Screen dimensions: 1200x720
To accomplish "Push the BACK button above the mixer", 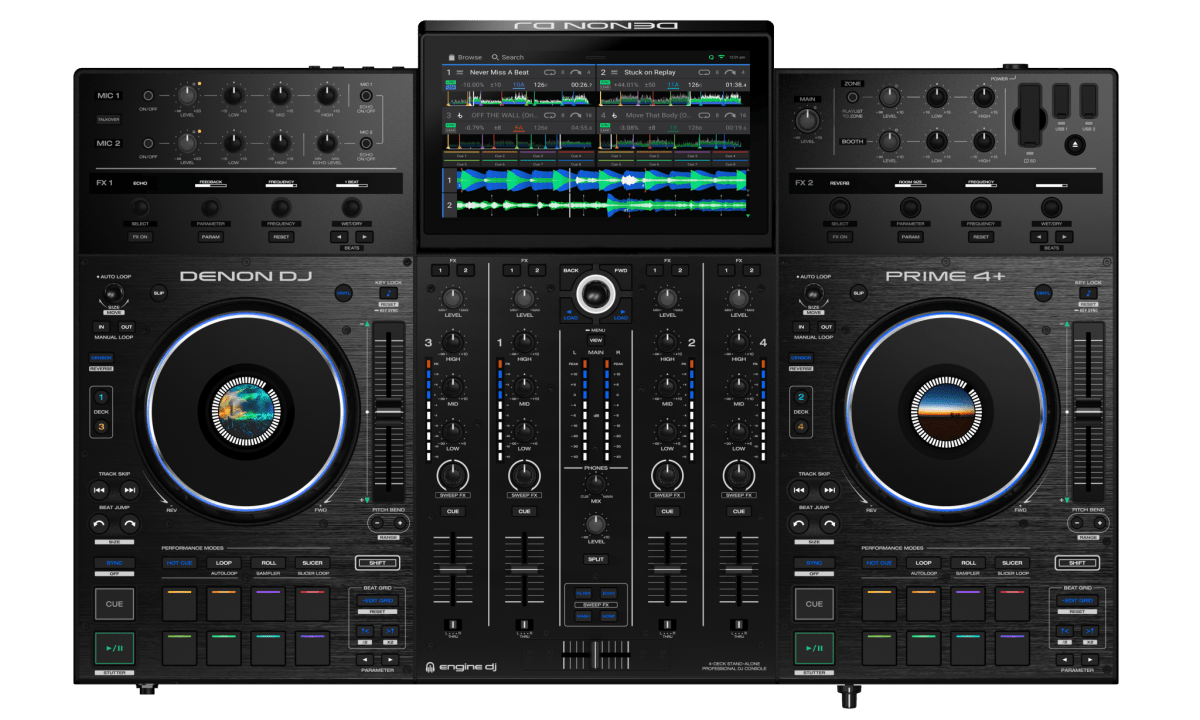I will (x=570, y=270).
